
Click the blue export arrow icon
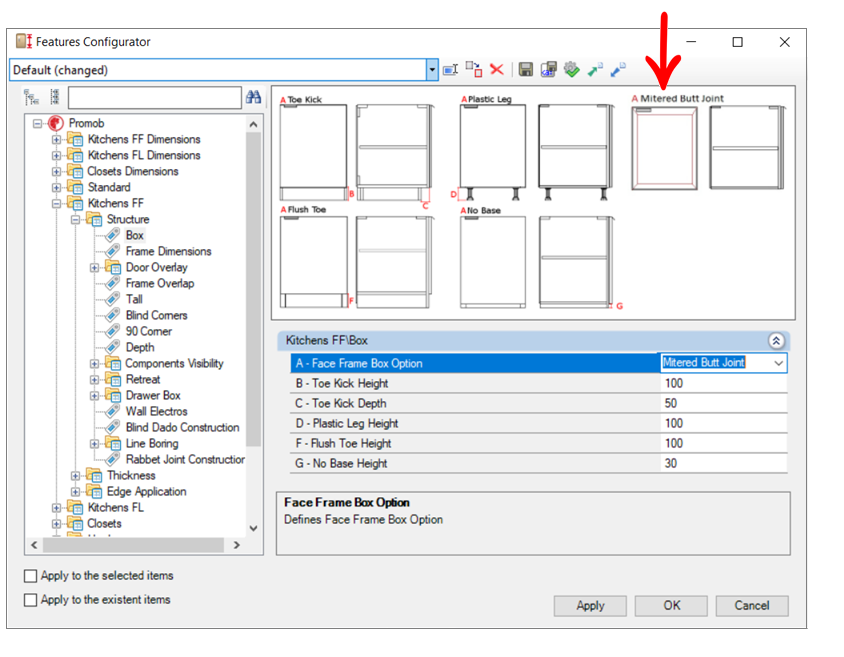[x=618, y=70]
